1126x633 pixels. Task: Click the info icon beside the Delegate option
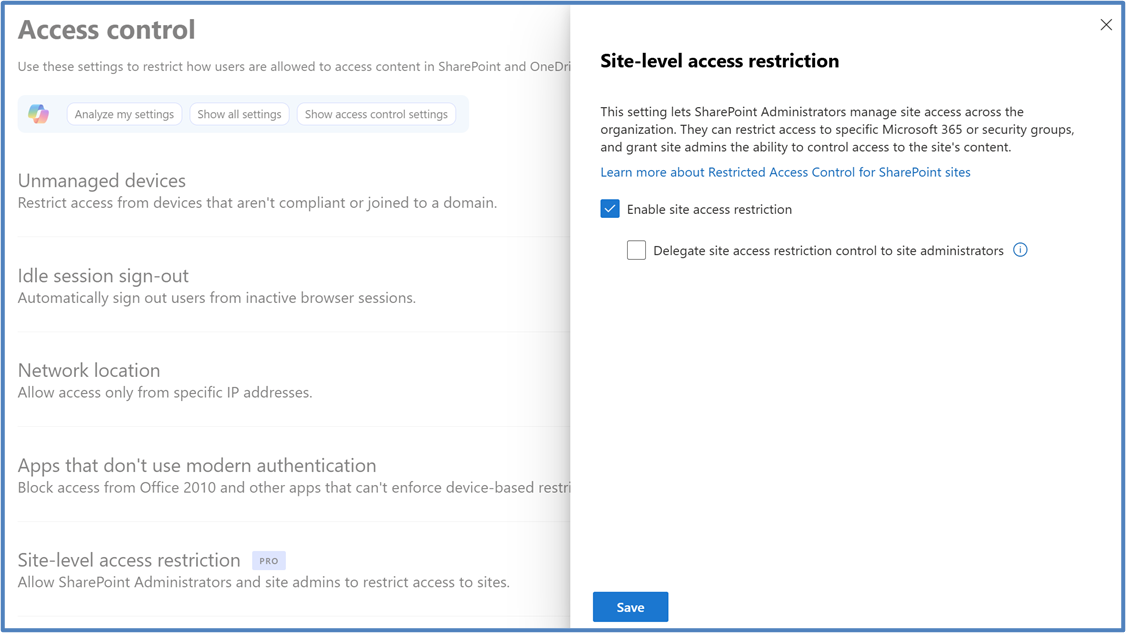tap(1020, 250)
